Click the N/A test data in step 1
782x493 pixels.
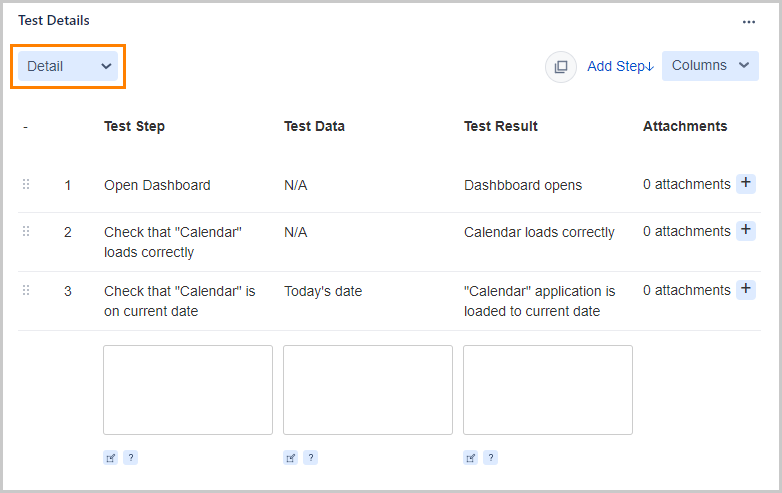(296, 185)
